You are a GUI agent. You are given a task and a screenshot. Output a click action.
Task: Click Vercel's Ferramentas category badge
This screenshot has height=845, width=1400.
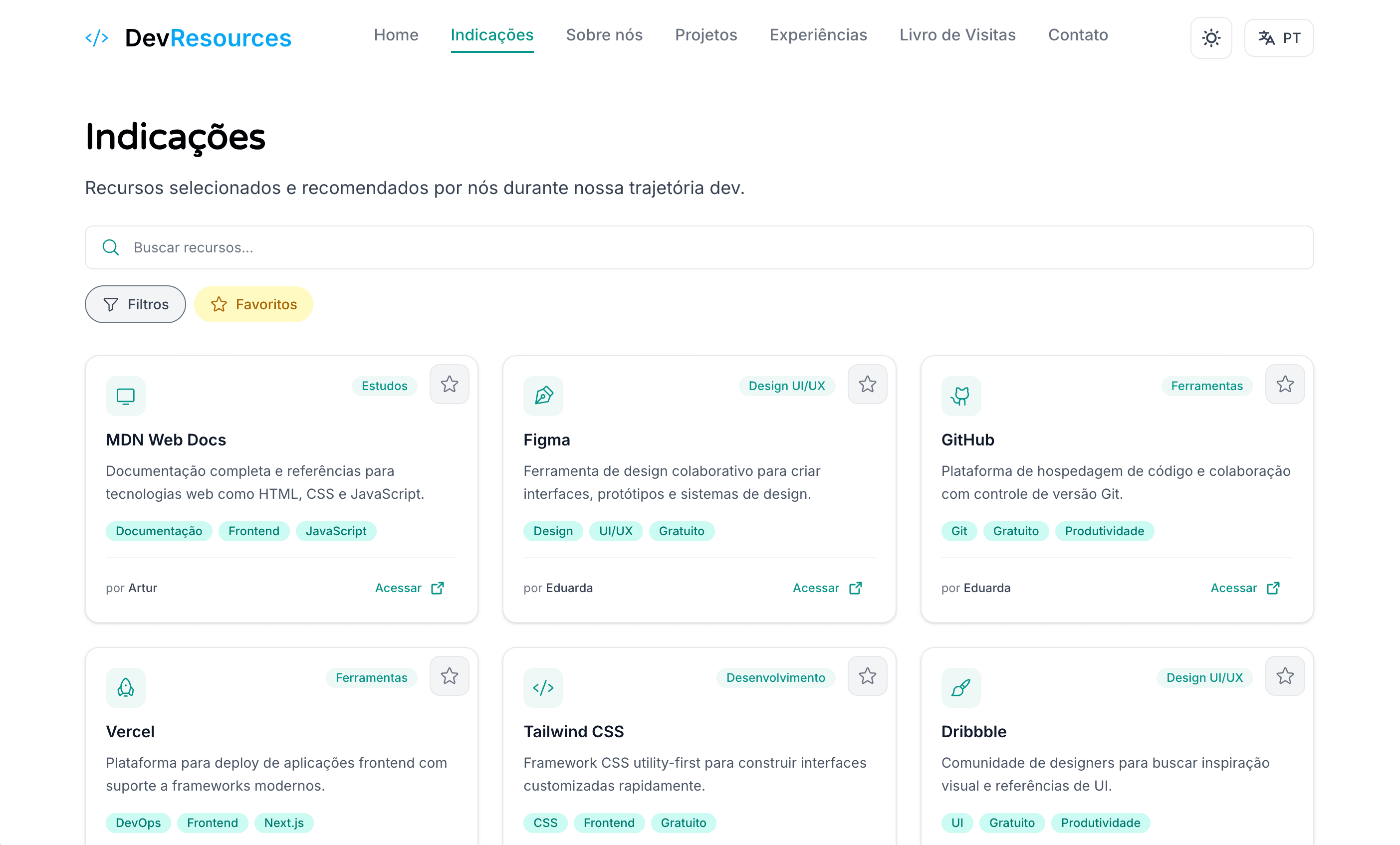(372, 678)
